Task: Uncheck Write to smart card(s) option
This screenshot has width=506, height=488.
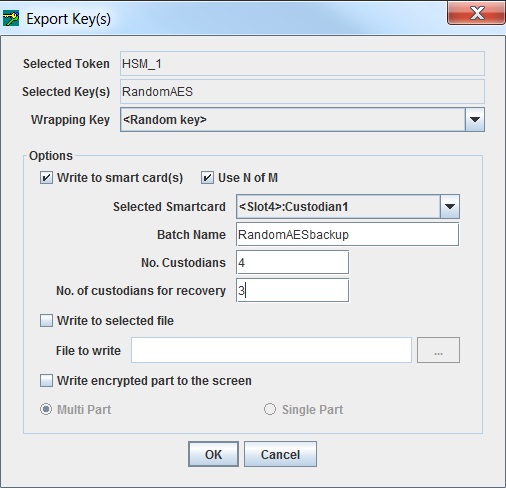Action: point(46,178)
